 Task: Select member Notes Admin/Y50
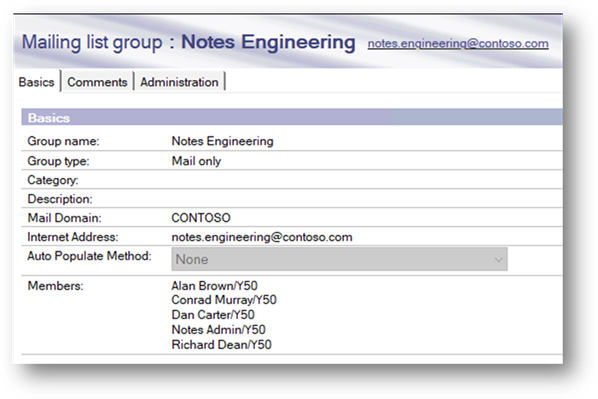point(219,330)
